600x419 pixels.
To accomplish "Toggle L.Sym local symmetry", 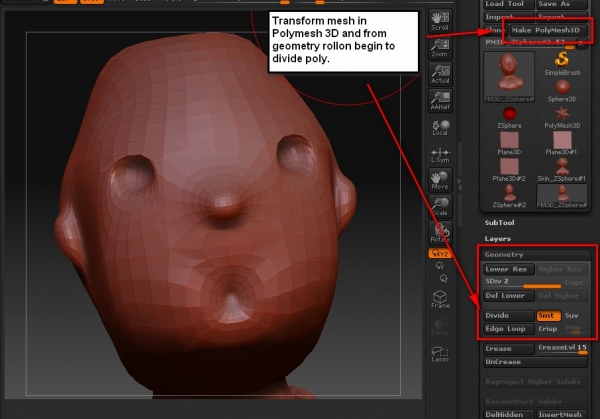I will (x=440, y=155).
